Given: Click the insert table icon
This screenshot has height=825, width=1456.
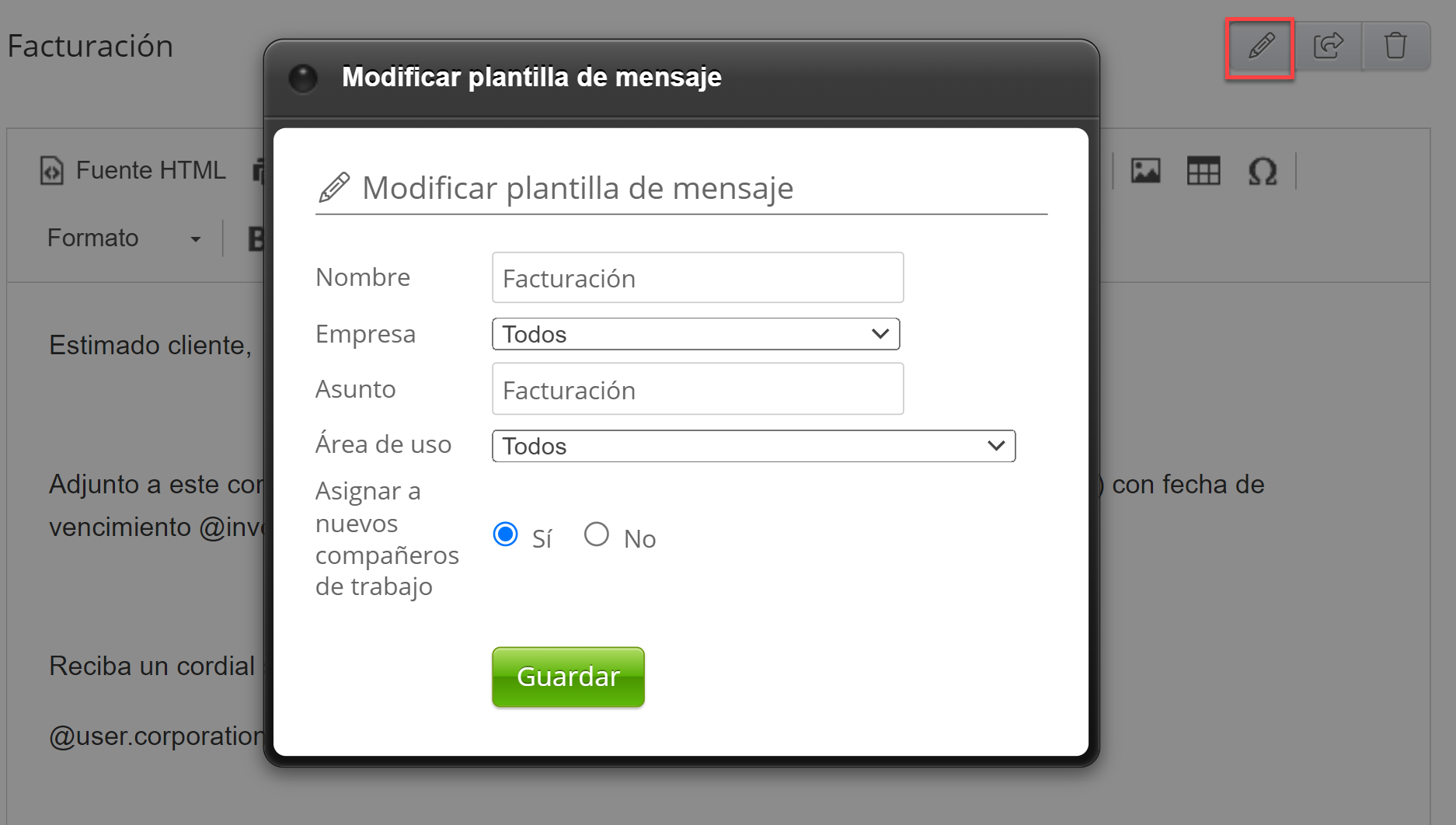Looking at the screenshot, I should tap(1203, 171).
